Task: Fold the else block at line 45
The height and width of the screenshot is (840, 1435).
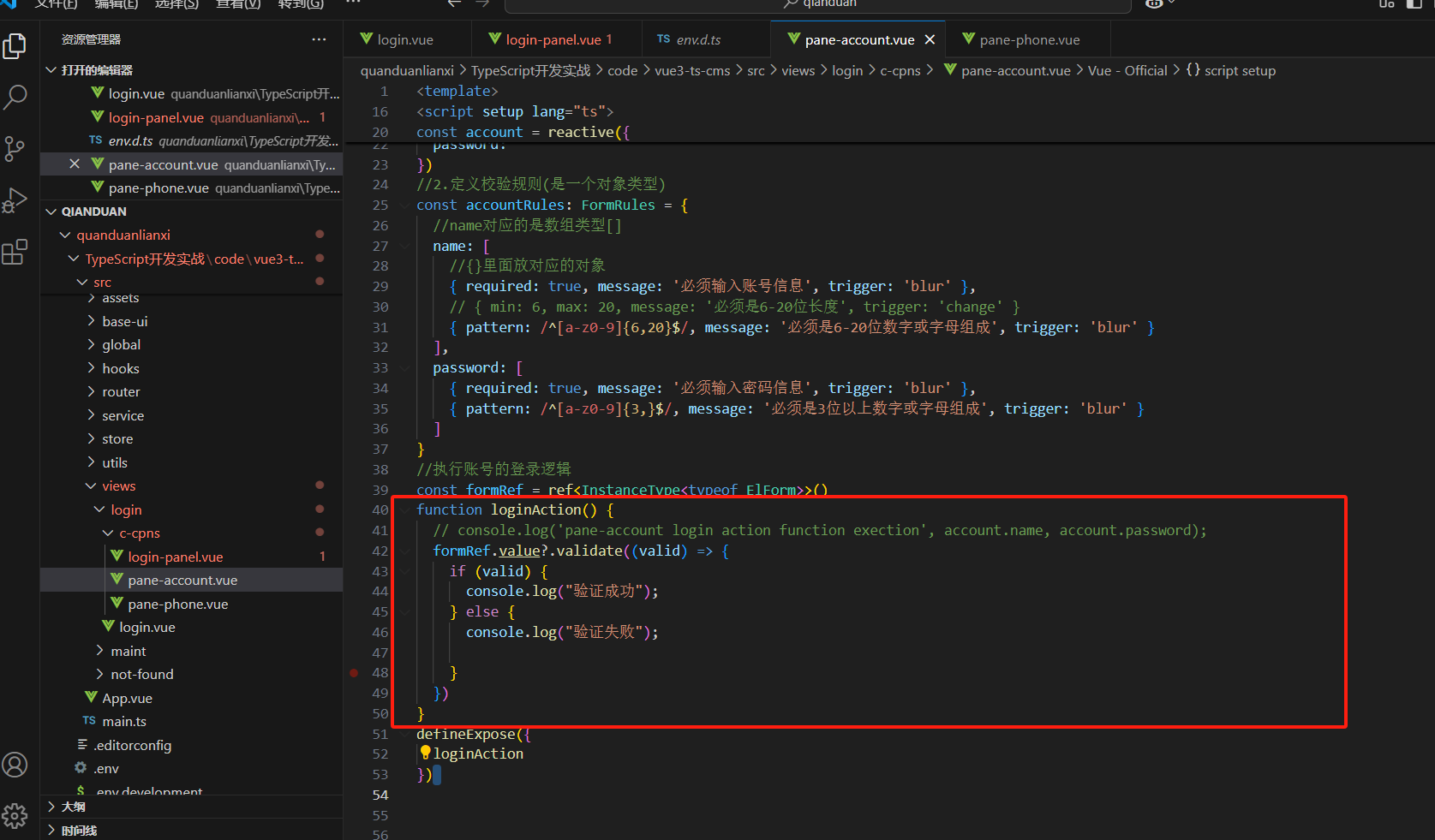Action: click(x=404, y=611)
